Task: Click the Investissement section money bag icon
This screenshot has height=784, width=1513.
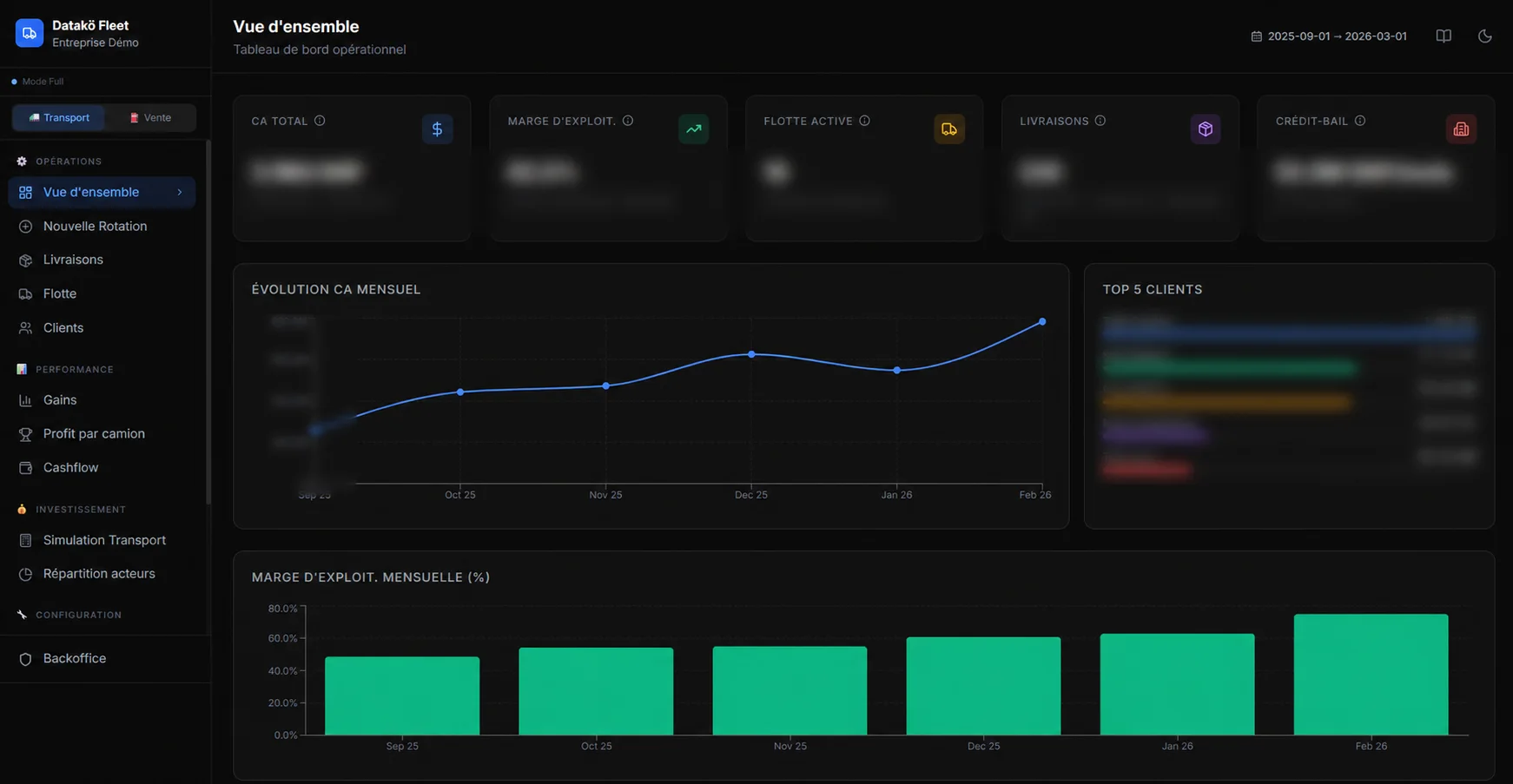Action: click(x=22, y=509)
